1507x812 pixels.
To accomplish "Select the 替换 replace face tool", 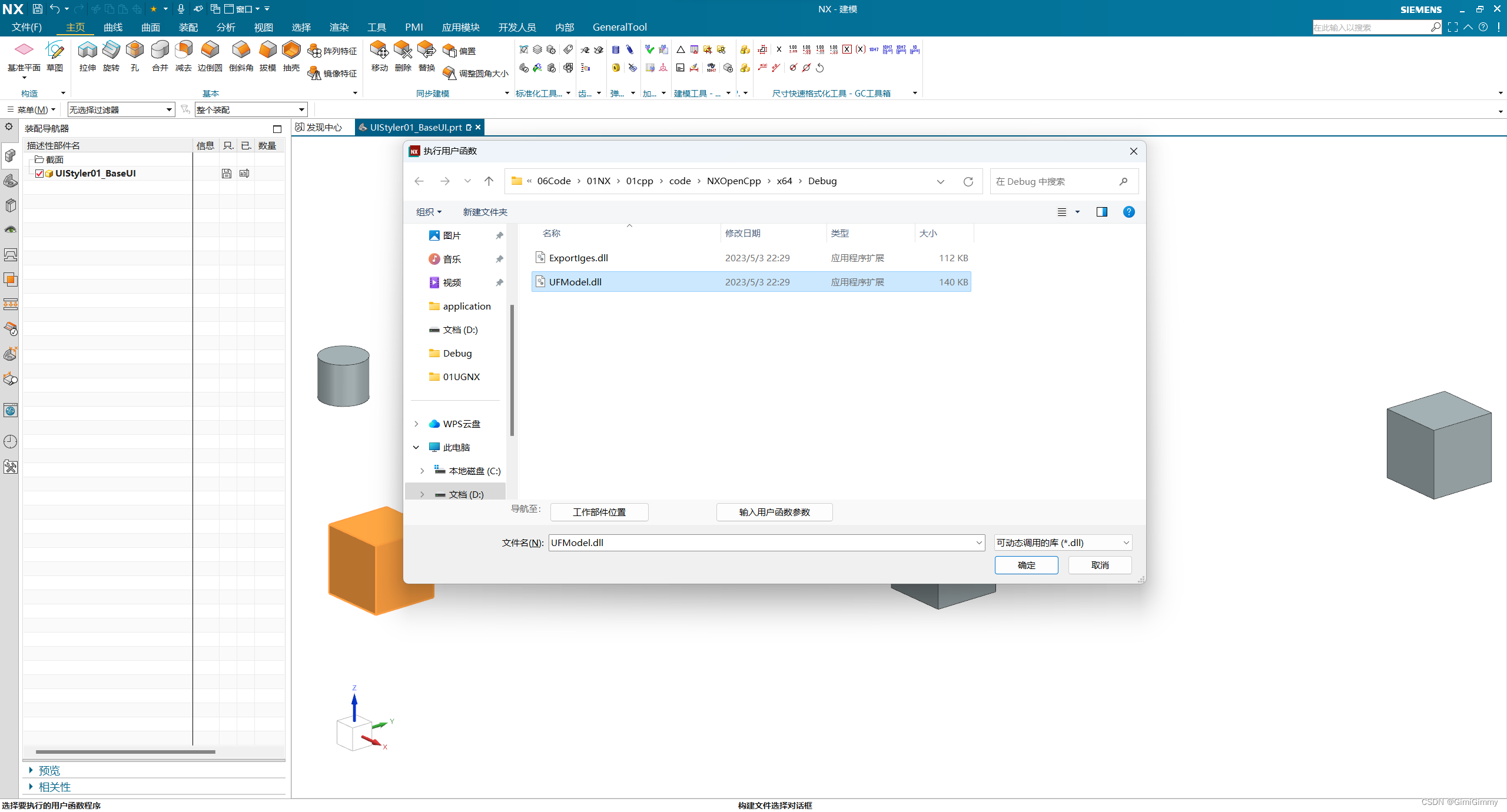I will click(x=427, y=56).
